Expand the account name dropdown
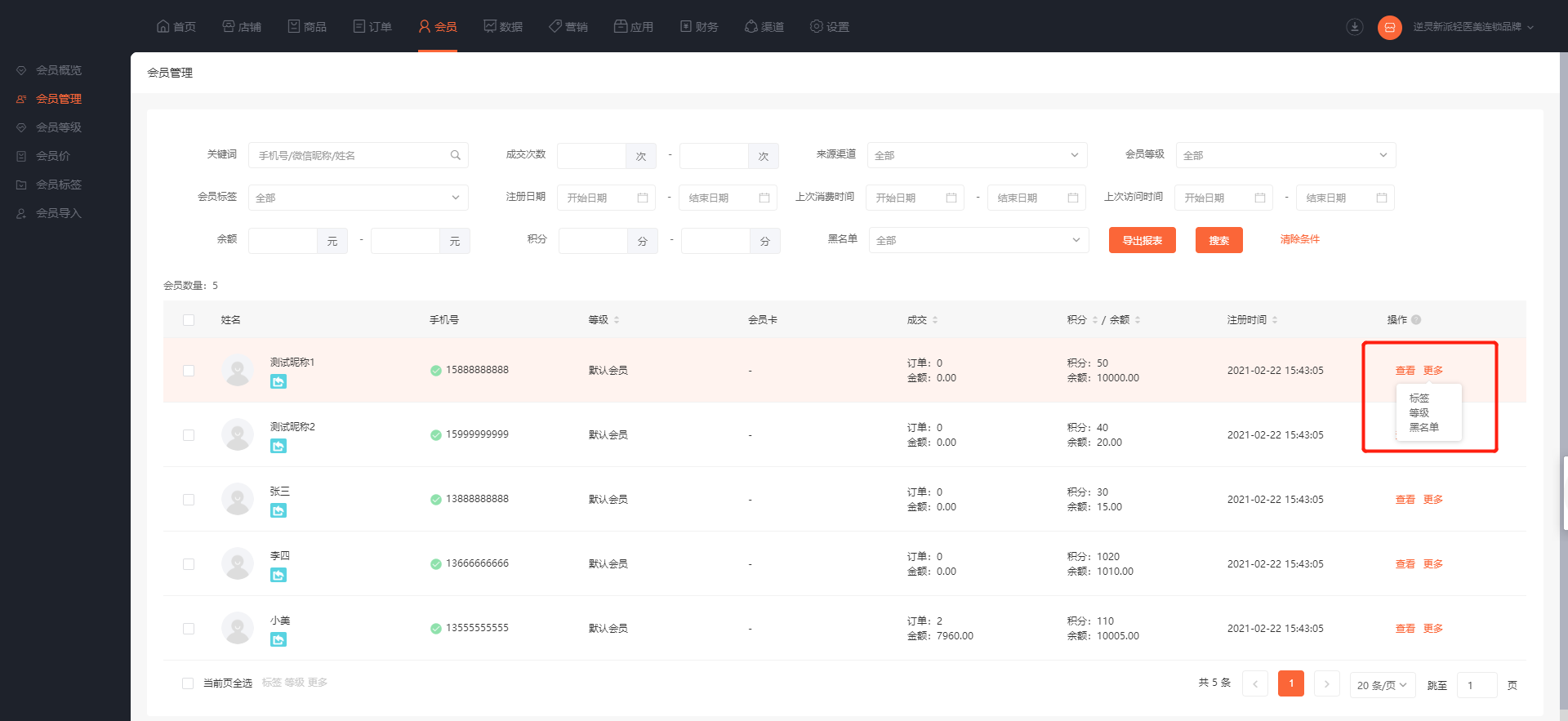This screenshot has height=721, width=1568. tap(1474, 27)
